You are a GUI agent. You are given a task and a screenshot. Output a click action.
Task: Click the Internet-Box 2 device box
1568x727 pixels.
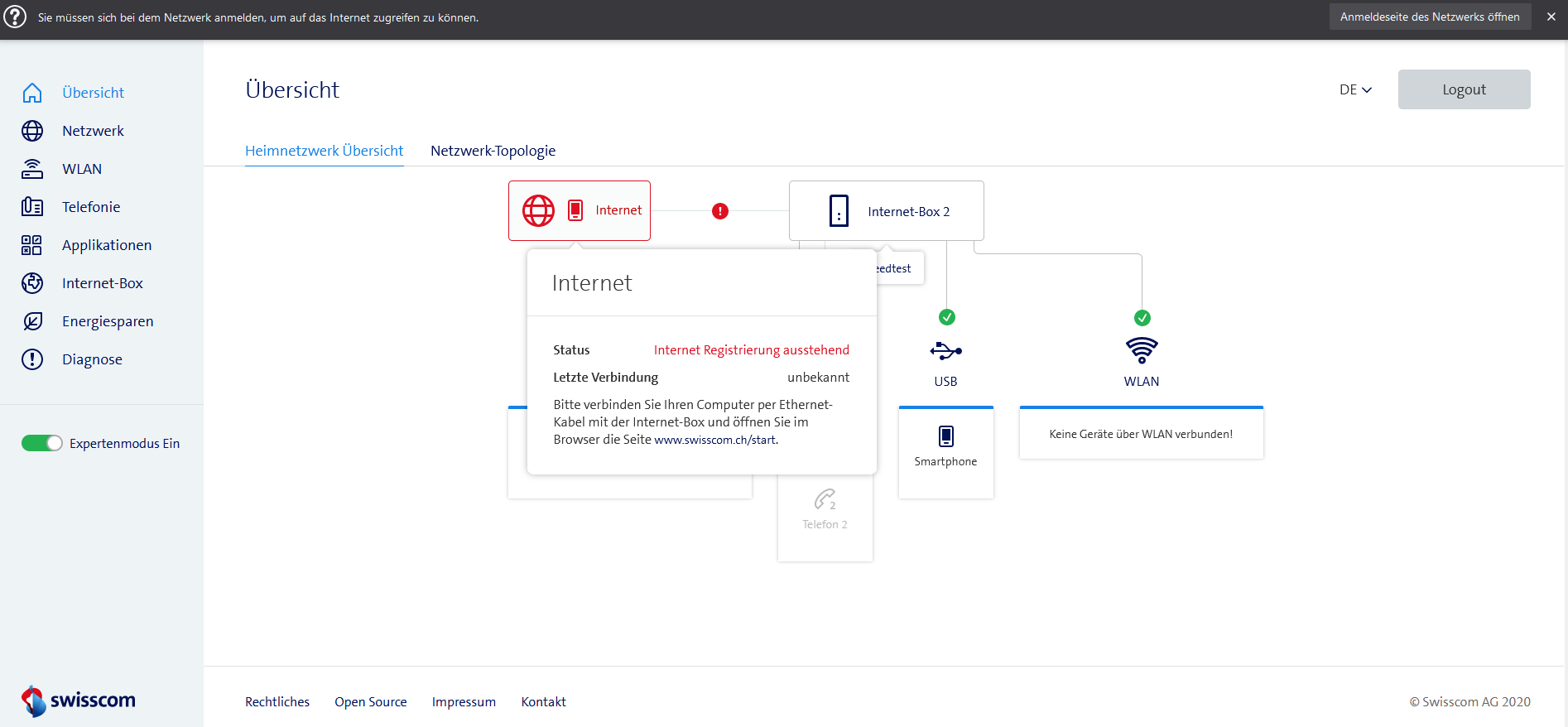point(886,211)
